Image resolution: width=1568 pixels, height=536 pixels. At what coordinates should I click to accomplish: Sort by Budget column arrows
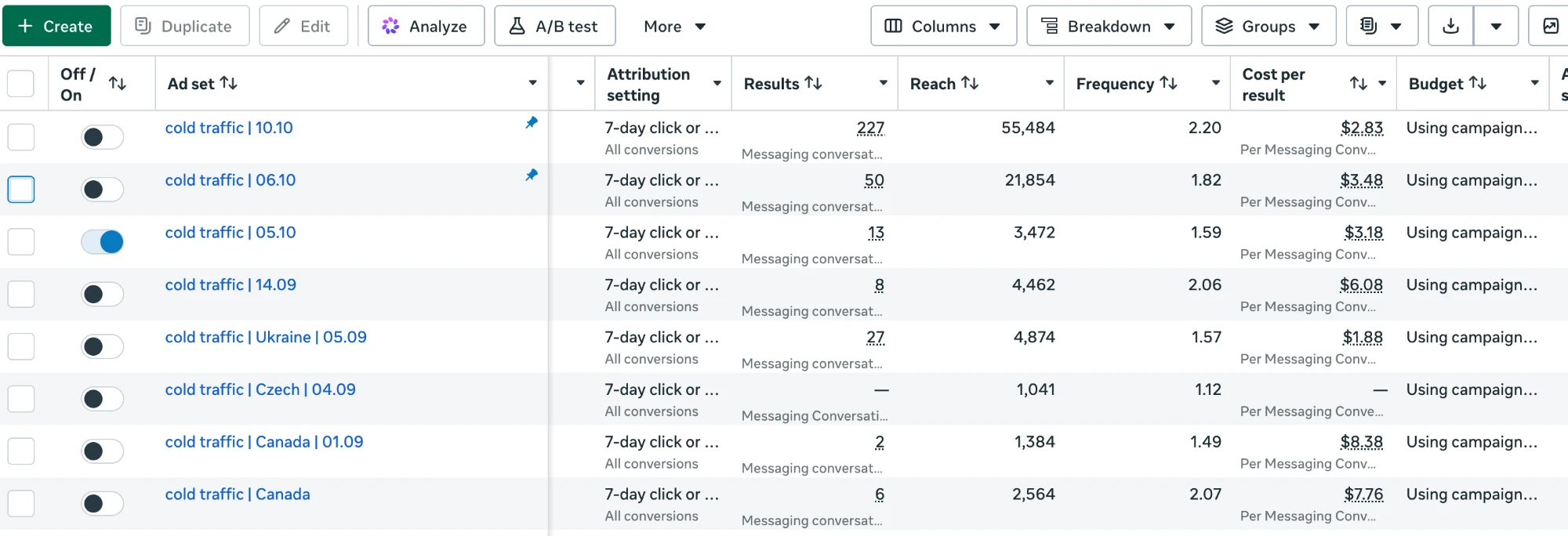pyautogui.click(x=1478, y=83)
